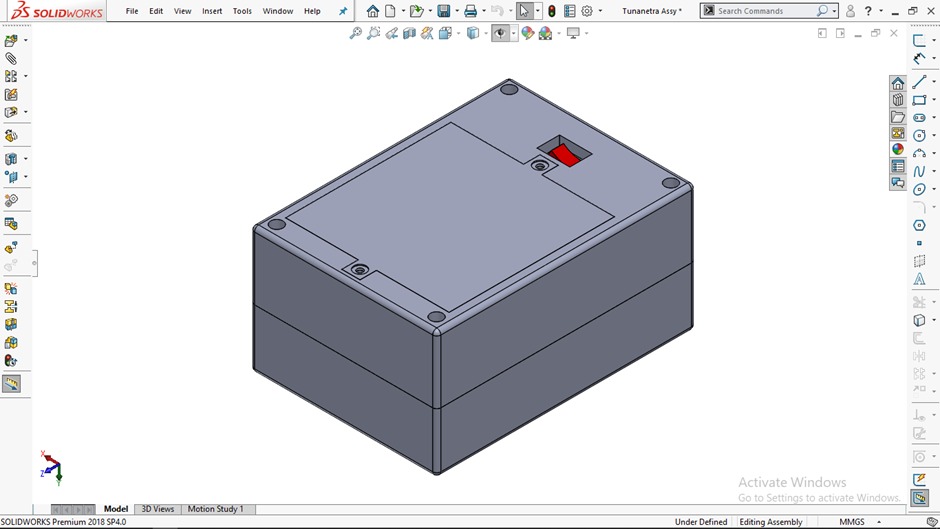Click the Reference Geometry icon

point(11,177)
